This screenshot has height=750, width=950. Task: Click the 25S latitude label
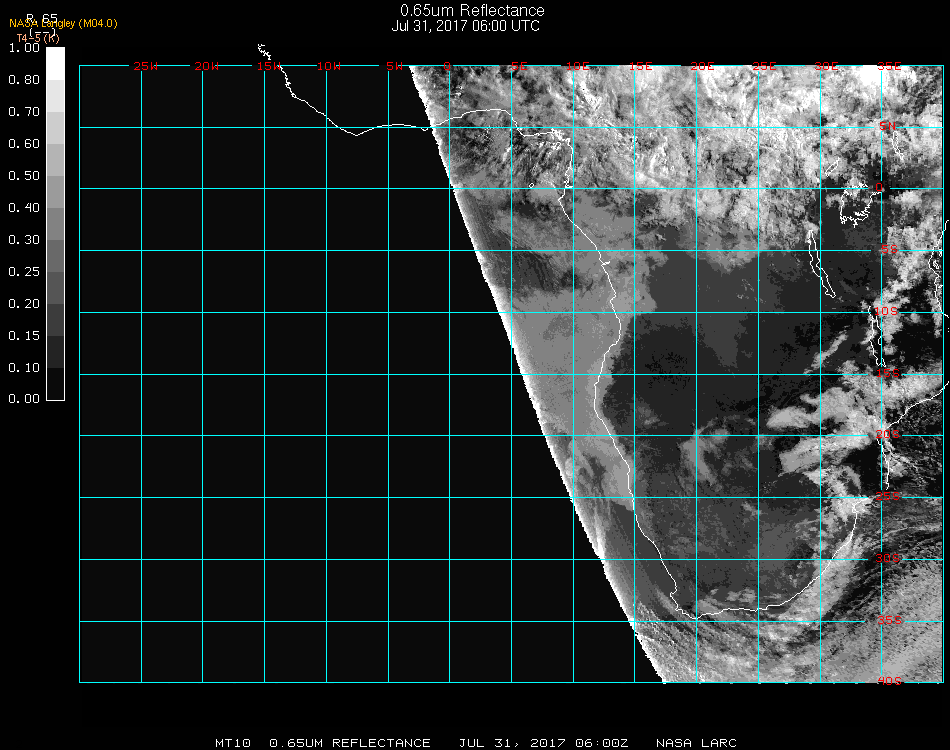(888, 496)
